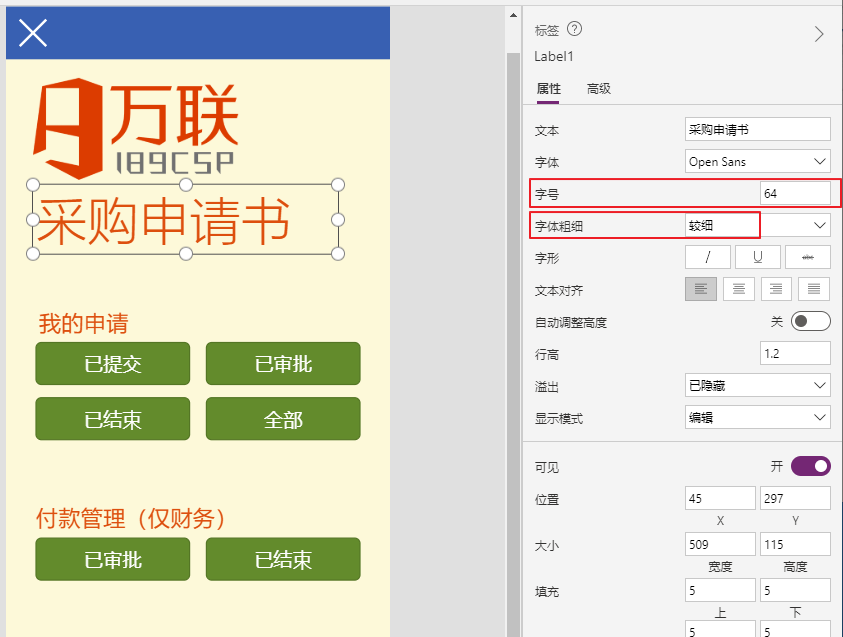Align text to the right

776,289
